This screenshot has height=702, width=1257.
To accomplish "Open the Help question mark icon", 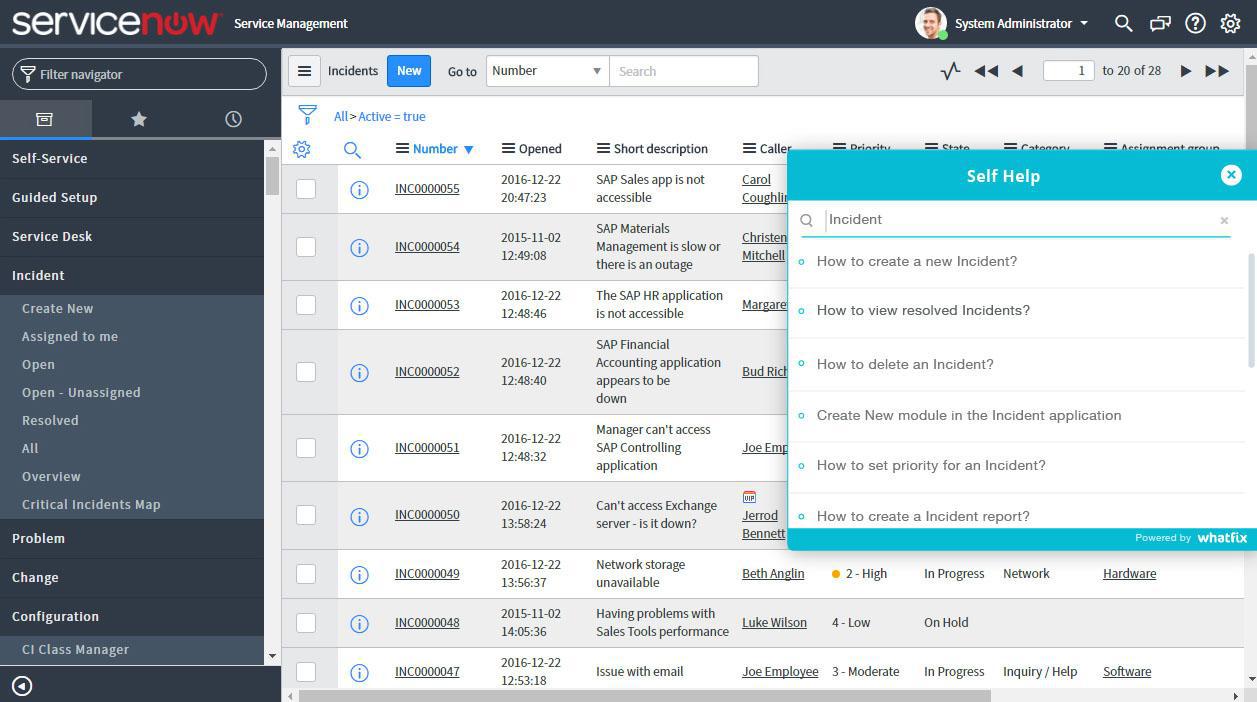I will click(x=1195, y=23).
